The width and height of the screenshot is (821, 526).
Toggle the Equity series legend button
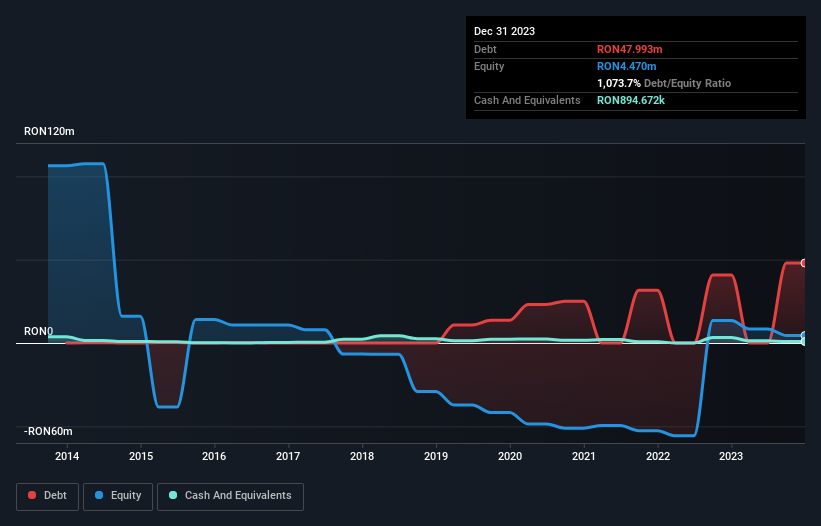click(x=118, y=496)
